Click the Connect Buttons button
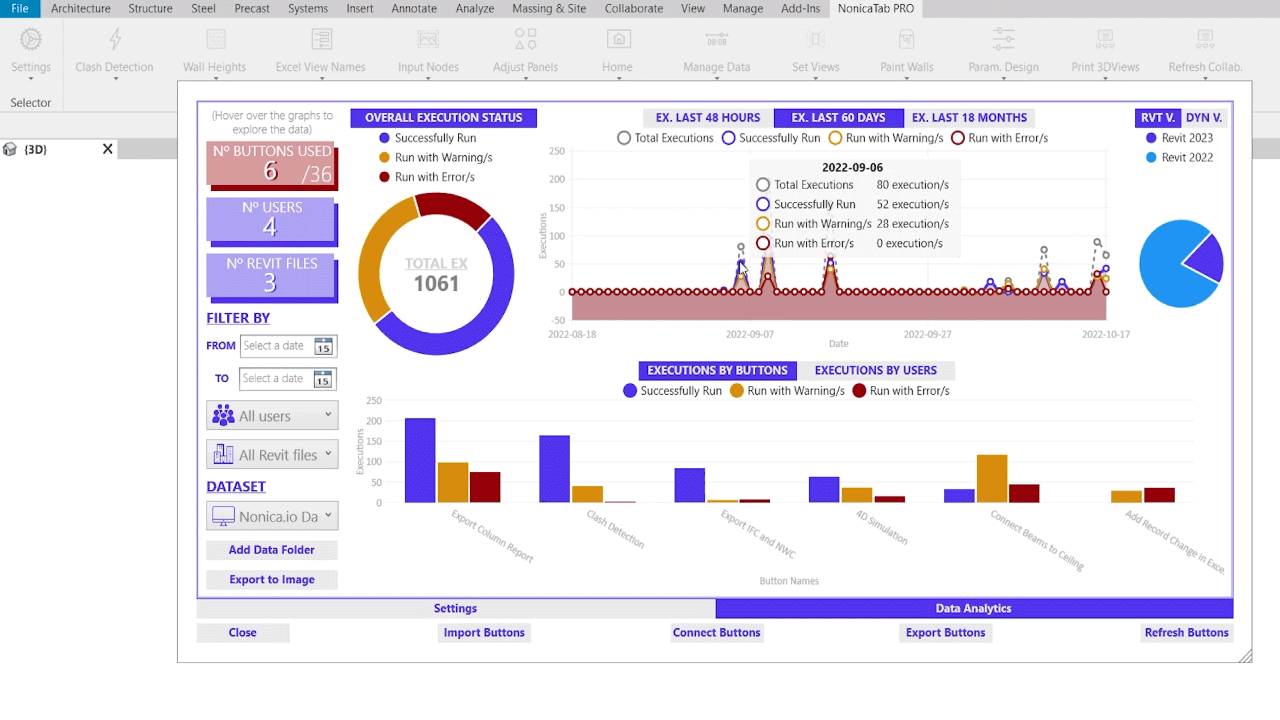 pyautogui.click(x=717, y=633)
